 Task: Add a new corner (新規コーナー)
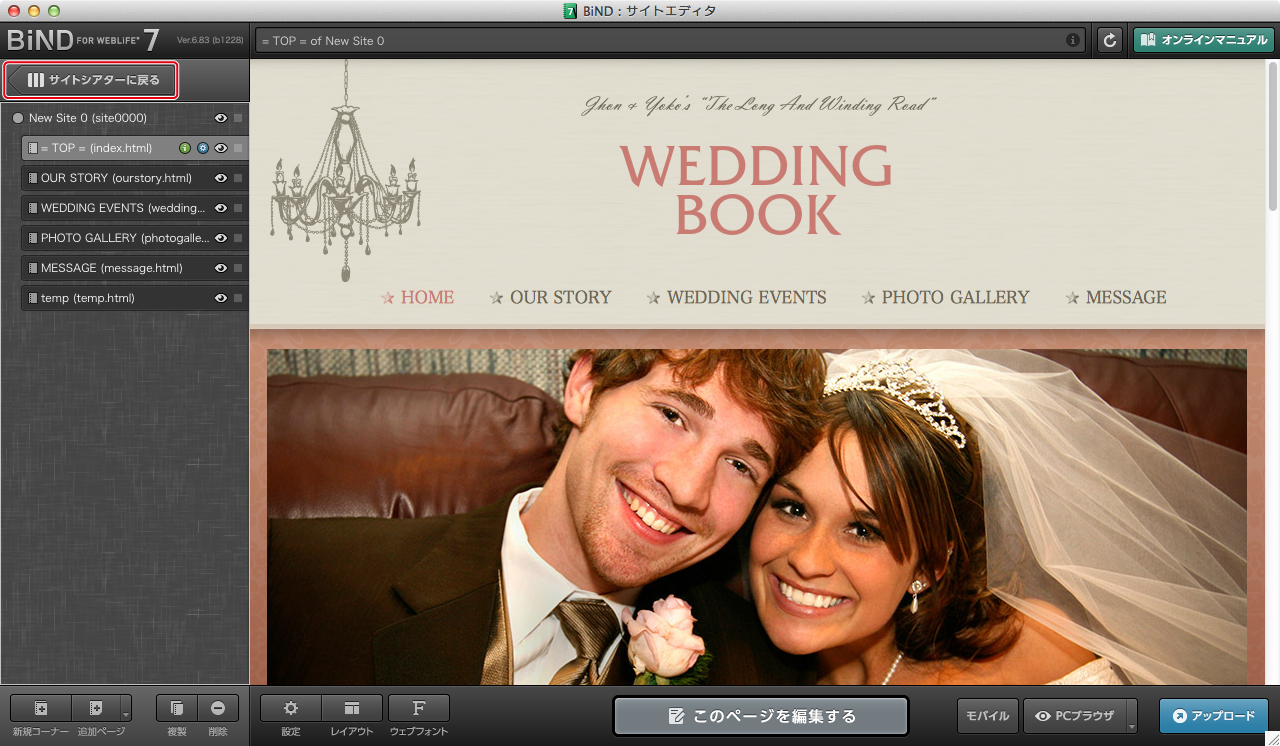pos(41,708)
